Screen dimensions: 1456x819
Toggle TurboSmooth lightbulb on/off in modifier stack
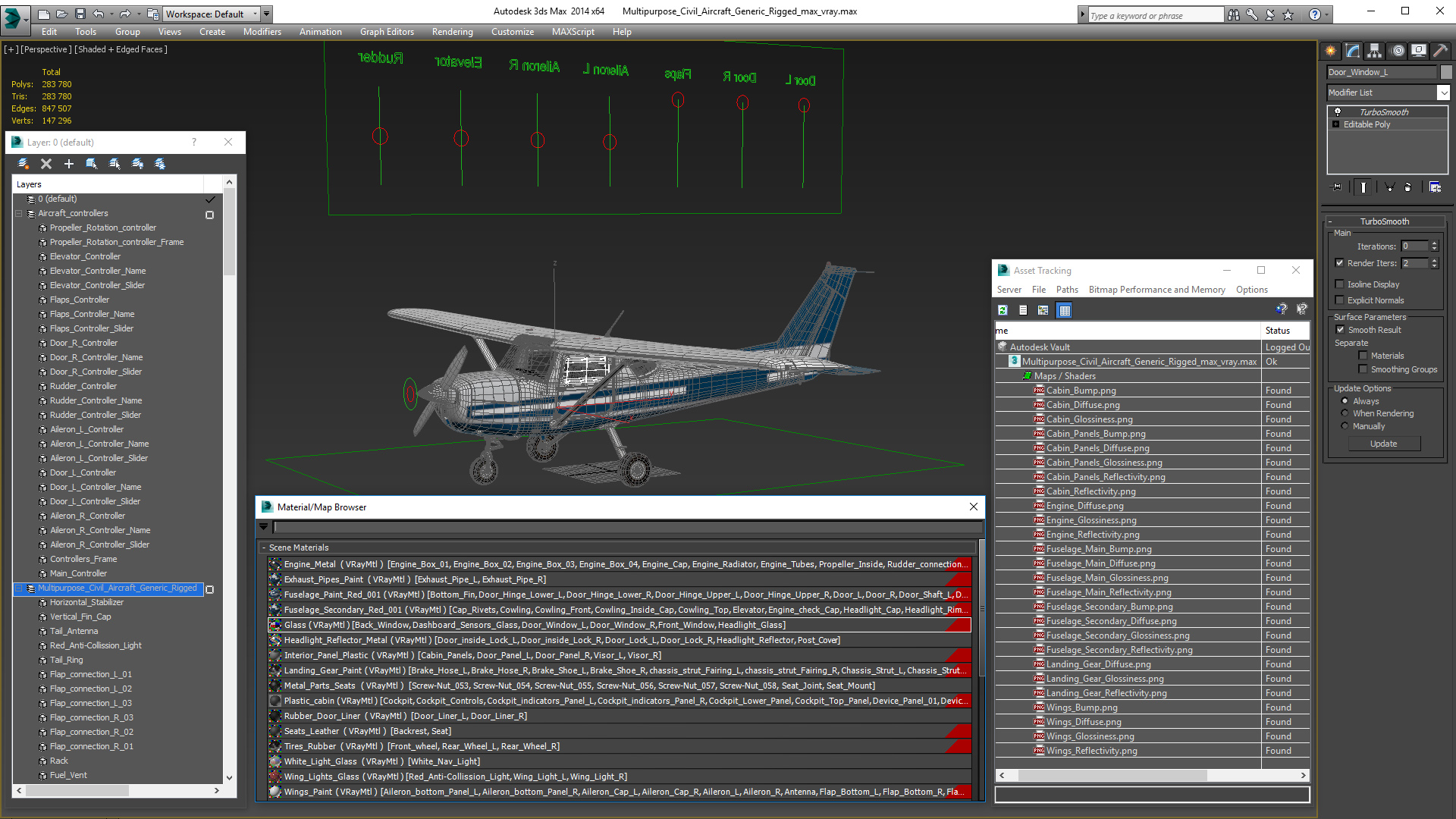(1337, 112)
